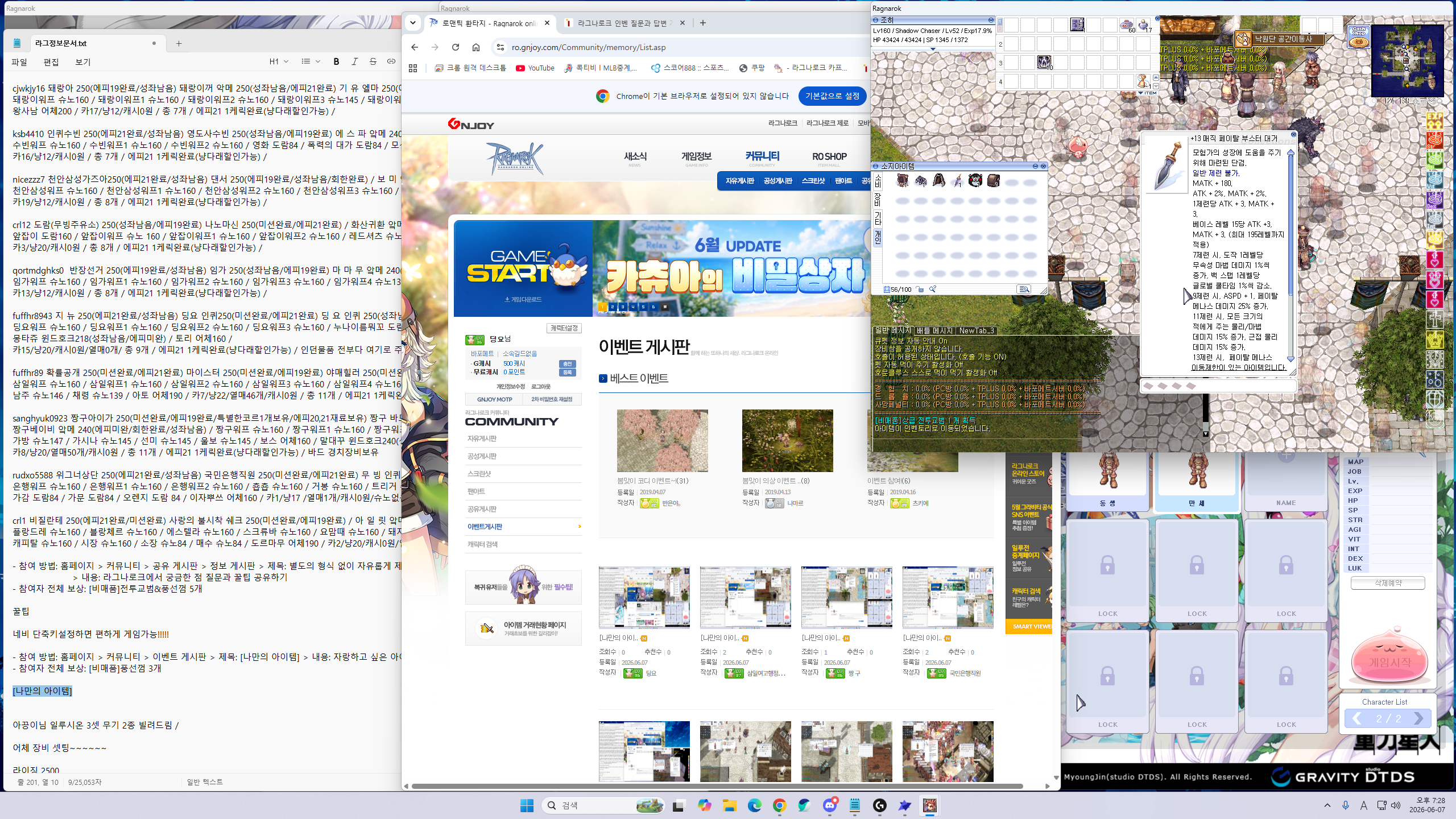
Task: Minimize the 소지아이템 inventory window
Action: [1035, 166]
